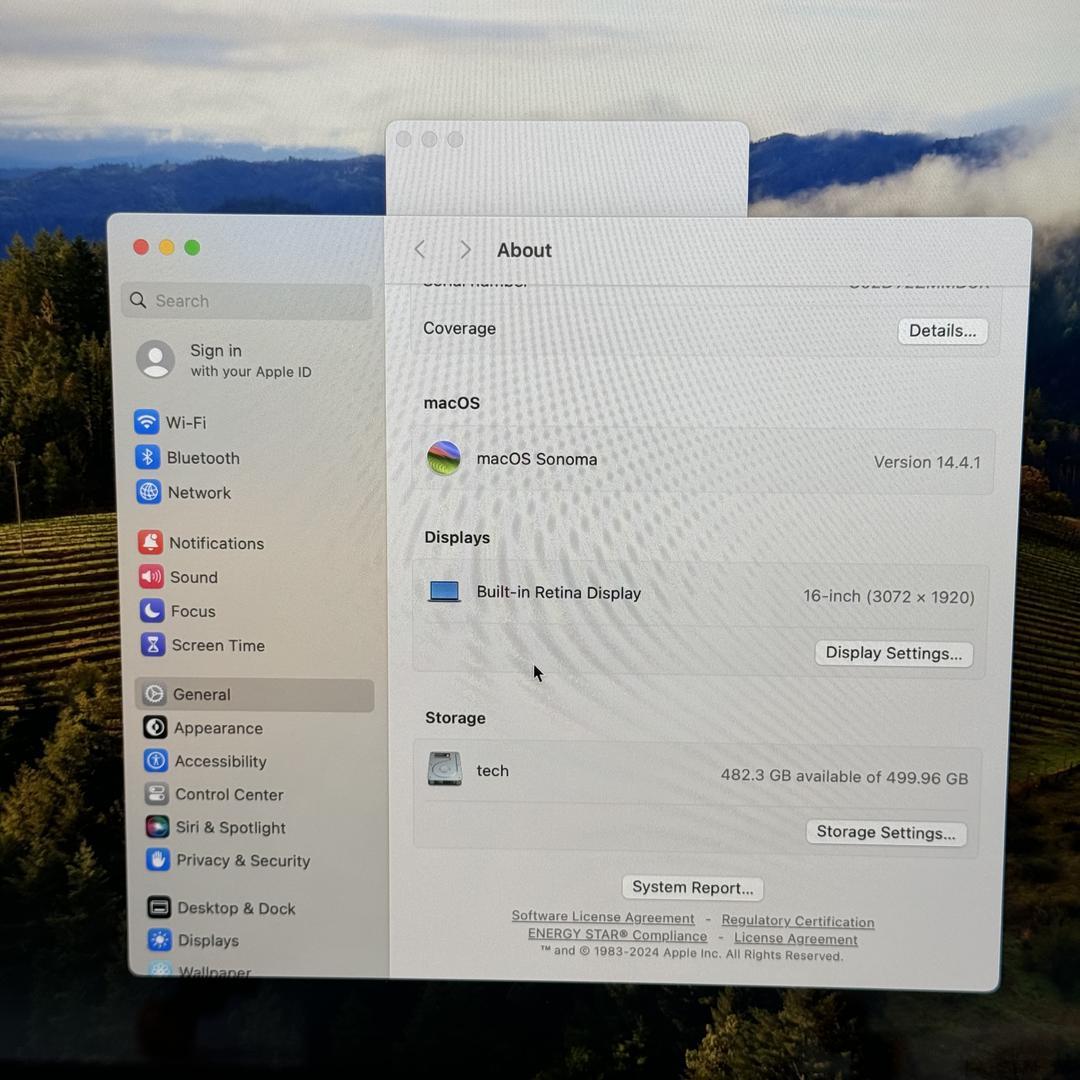The height and width of the screenshot is (1080, 1080).
Task: Click the search magnifier icon
Action: 138,300
